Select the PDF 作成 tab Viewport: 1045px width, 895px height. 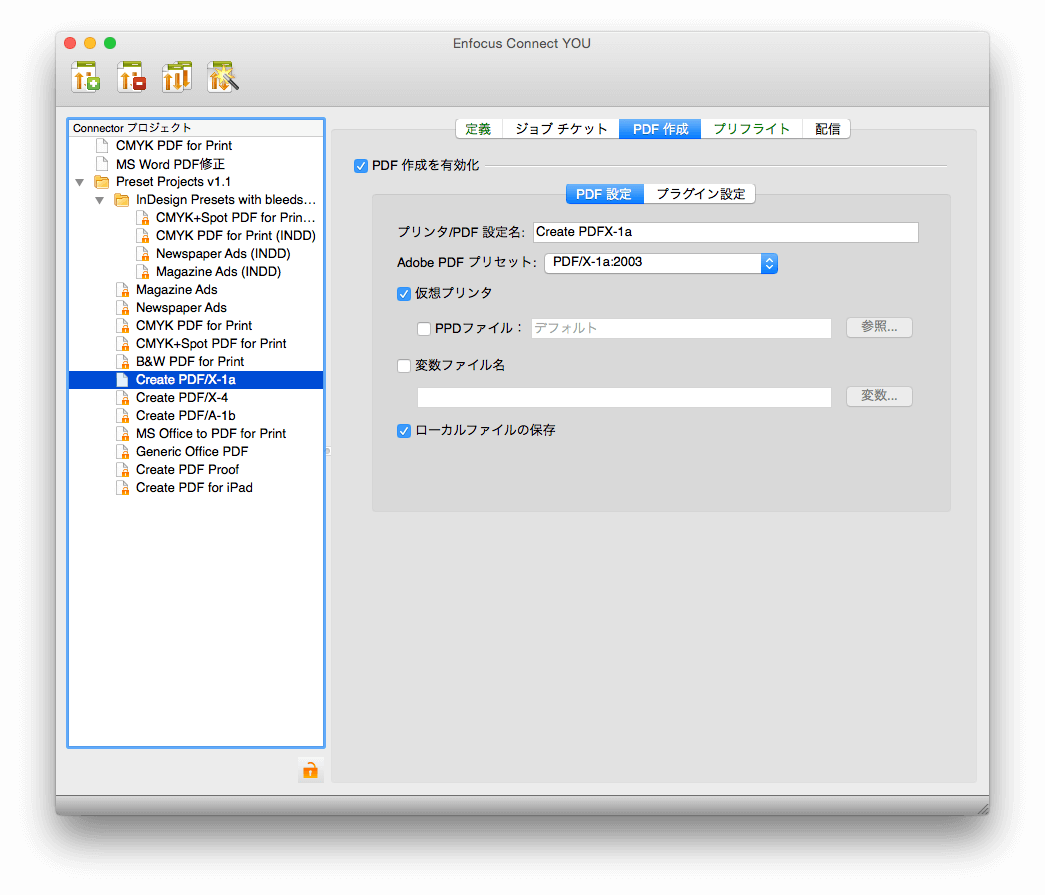click(x=660, y=129)
